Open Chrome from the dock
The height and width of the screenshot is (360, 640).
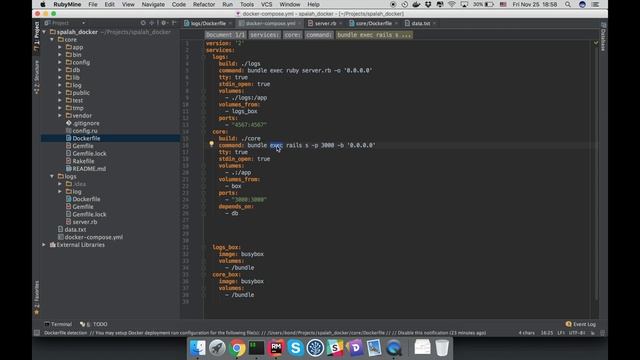(237, 348)
